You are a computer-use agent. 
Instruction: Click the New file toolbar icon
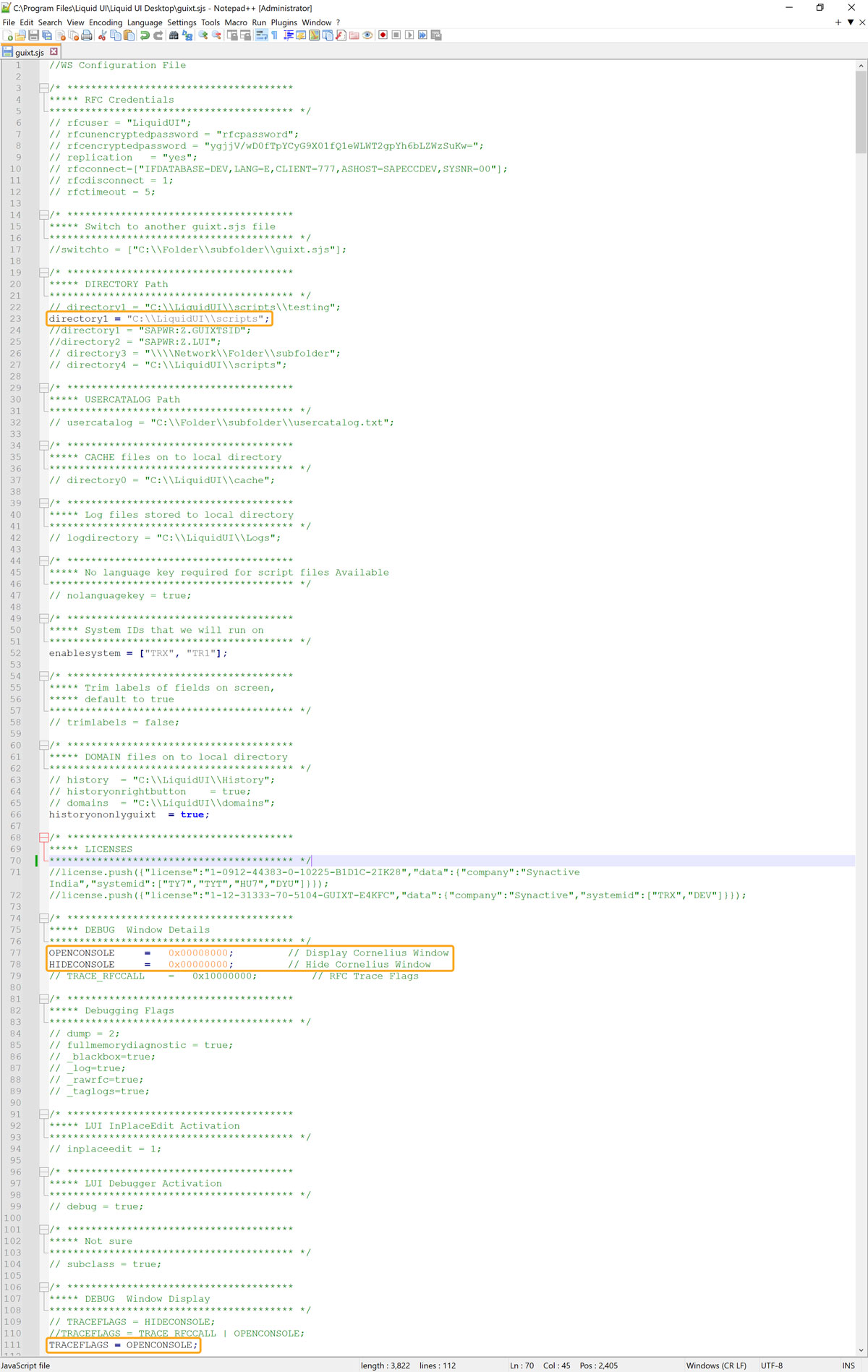pyautogui.click(x=7, y=35)
